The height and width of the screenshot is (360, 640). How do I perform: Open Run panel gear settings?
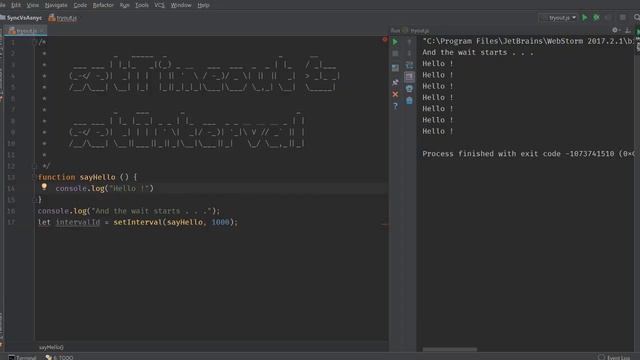click(x=615, y=30)
